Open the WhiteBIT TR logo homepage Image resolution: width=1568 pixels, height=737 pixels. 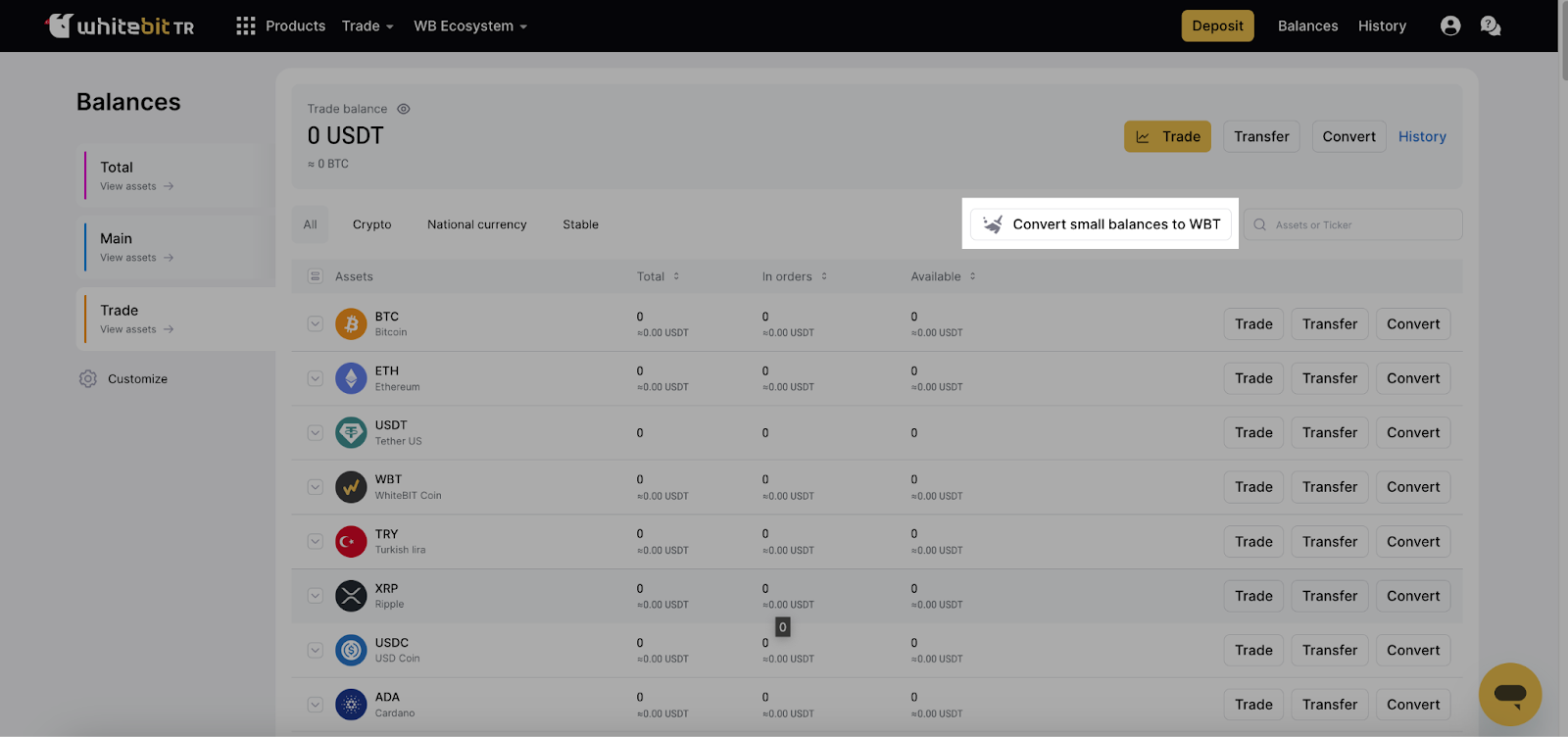point(120,25)
